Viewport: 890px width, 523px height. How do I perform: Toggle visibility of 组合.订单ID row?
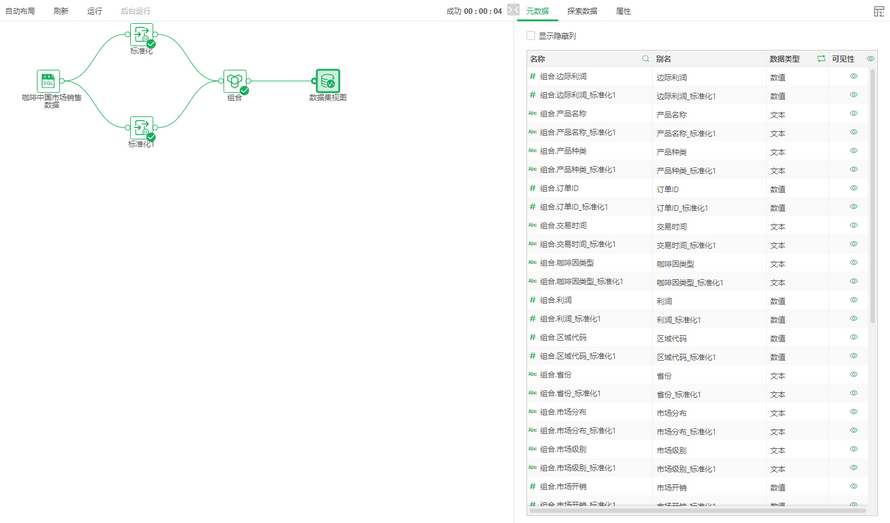(854, 188)
